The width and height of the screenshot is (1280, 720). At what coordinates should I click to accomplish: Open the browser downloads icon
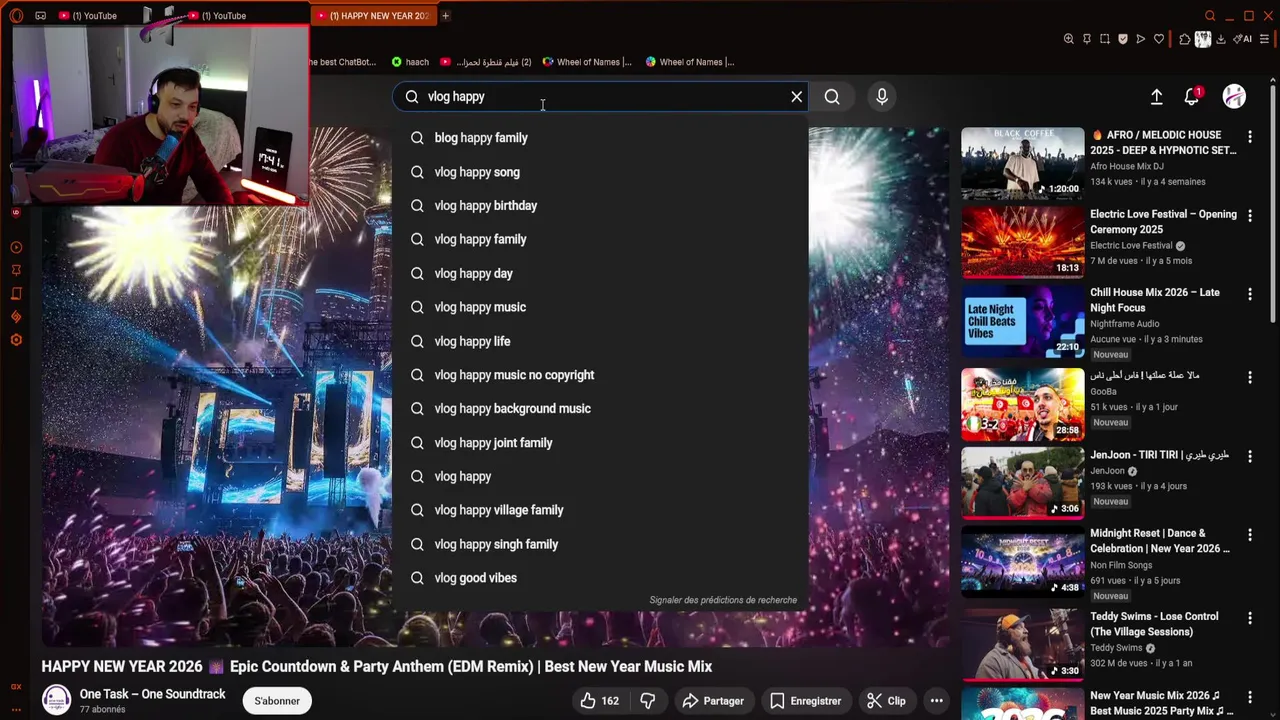pyautogui.click(x=1221, y=39)
